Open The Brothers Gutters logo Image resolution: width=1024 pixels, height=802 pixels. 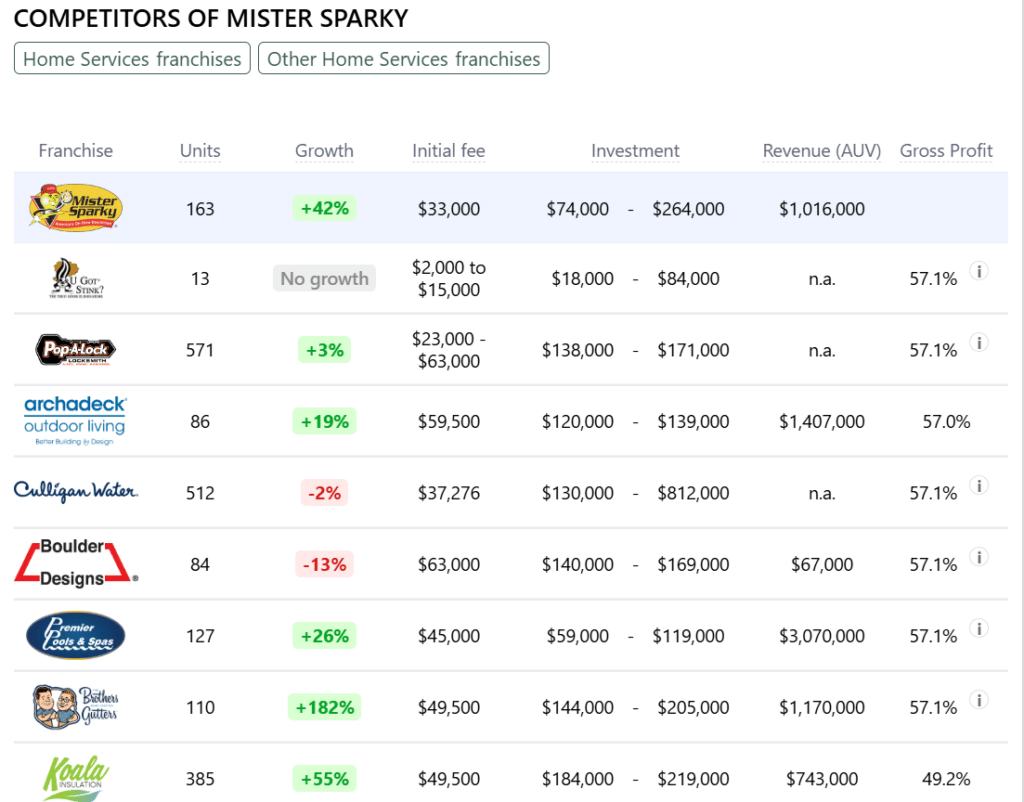[76, 707]
